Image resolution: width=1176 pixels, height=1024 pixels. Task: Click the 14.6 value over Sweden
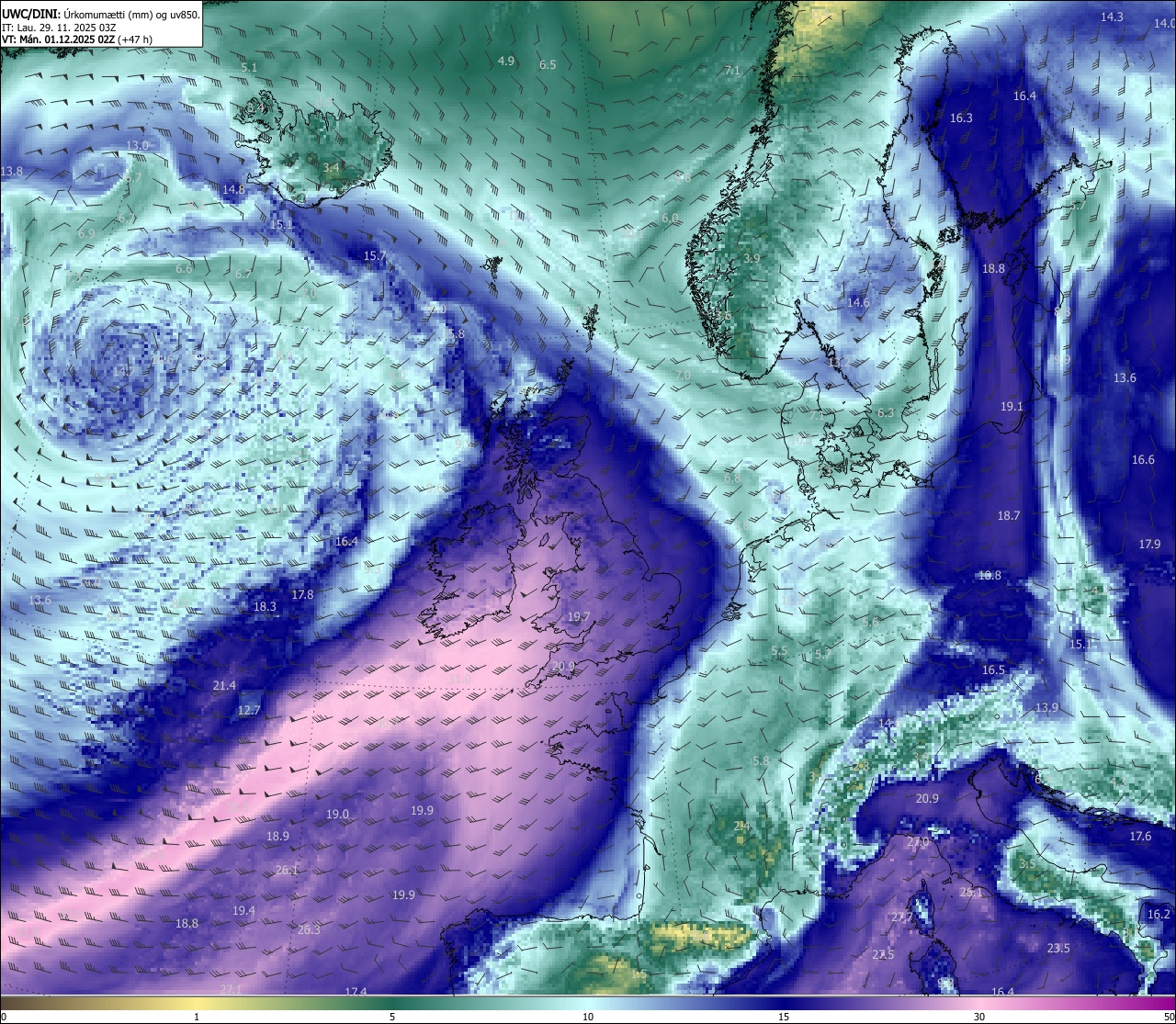858,303
